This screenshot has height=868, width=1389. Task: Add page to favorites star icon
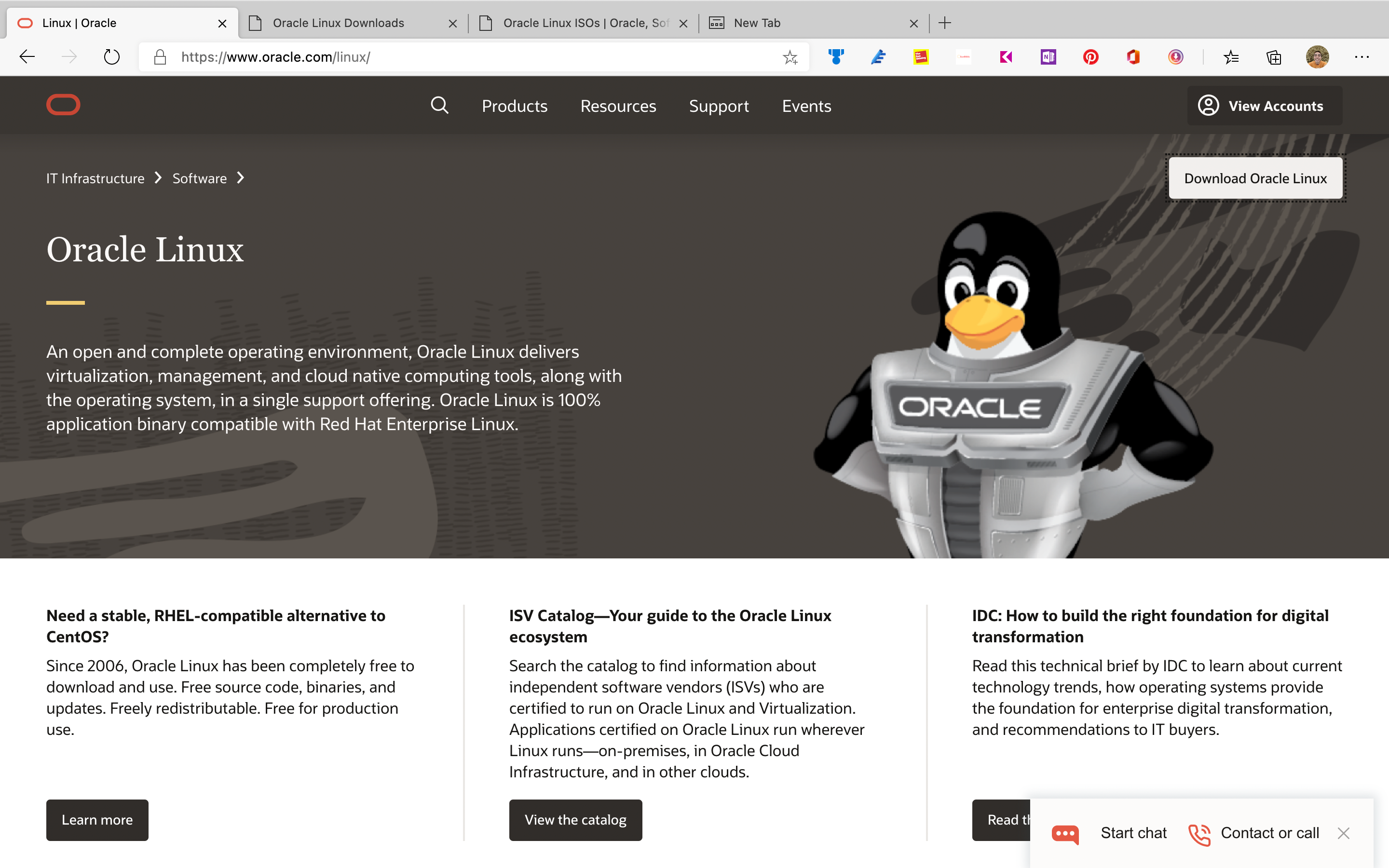790,57
